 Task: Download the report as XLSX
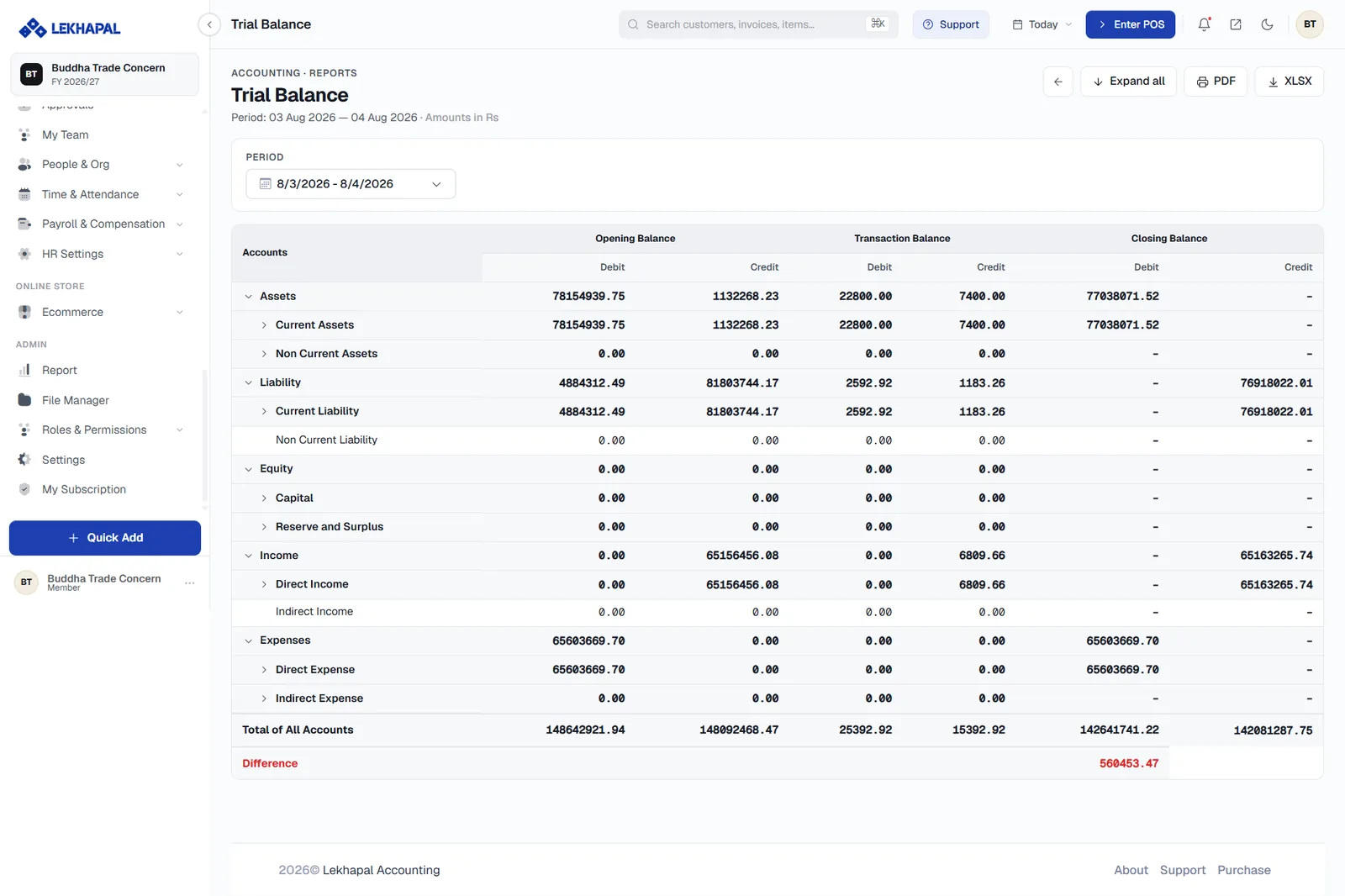point(1290,82)
